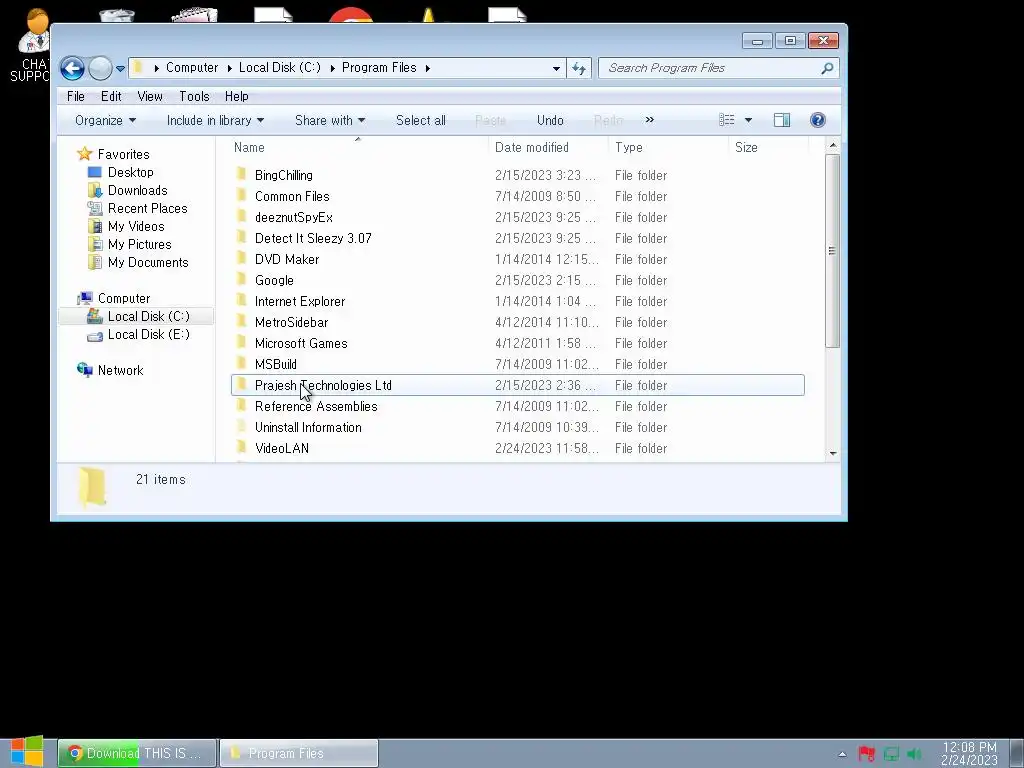
Task: Show more toolbar commands chevron
Action: click(x=649, y=120)
